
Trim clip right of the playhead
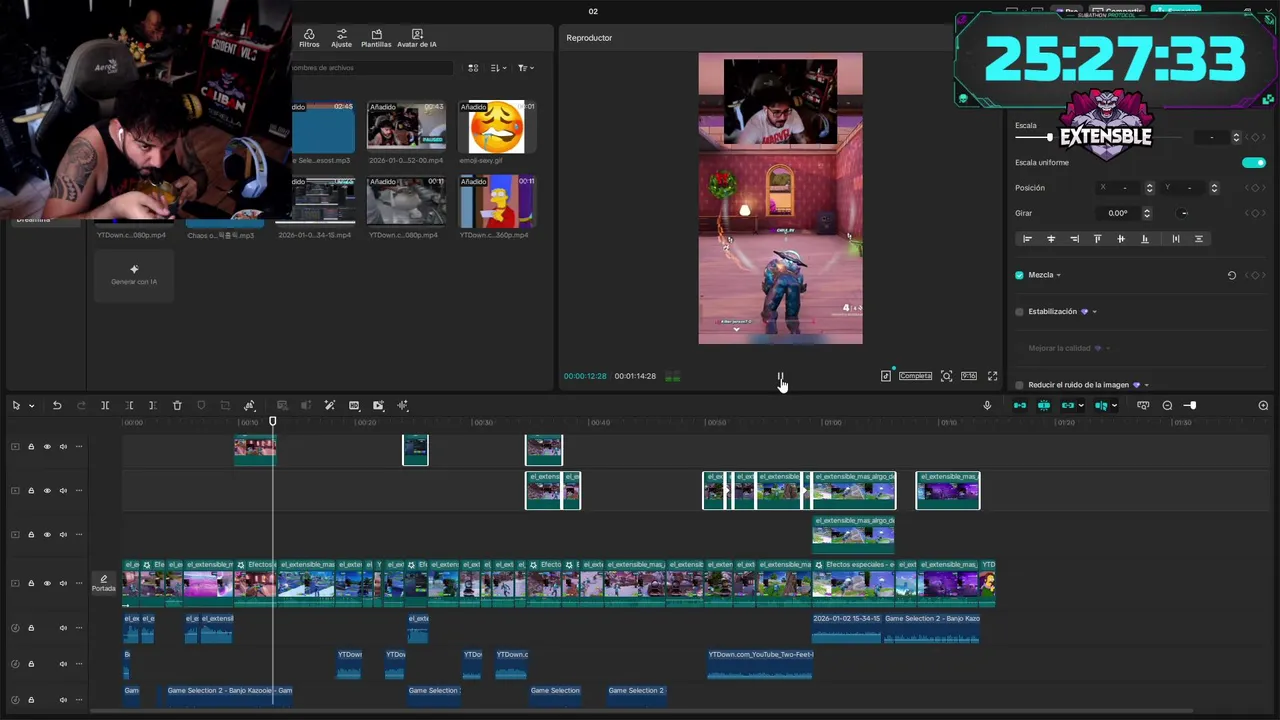(152, 406)
